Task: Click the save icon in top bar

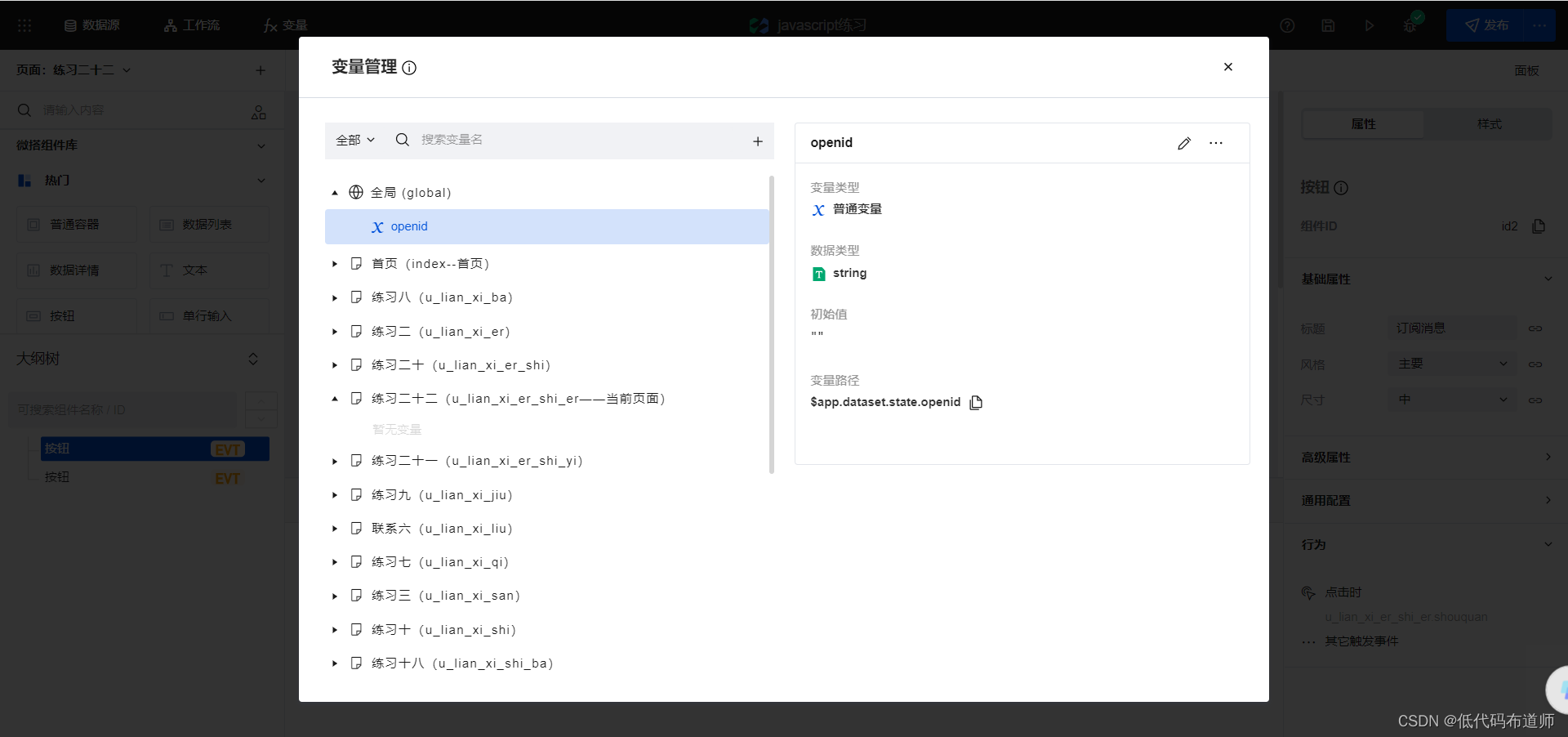Action: [1329, 25]
